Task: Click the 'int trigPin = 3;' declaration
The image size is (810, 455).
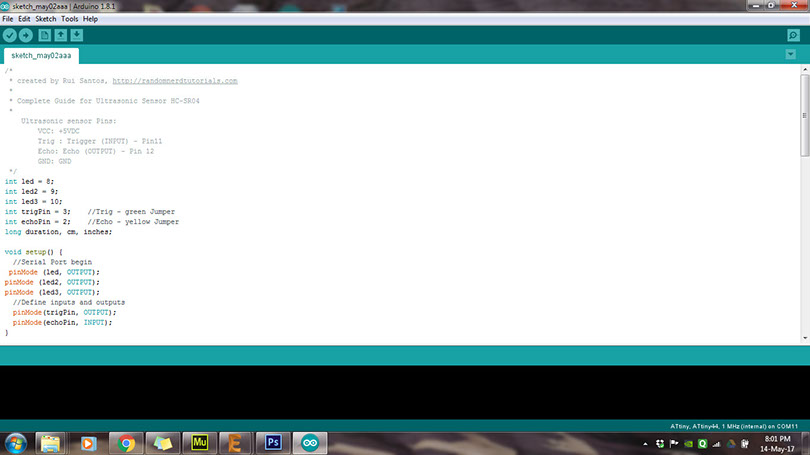Action: click(x=38, y=212)
